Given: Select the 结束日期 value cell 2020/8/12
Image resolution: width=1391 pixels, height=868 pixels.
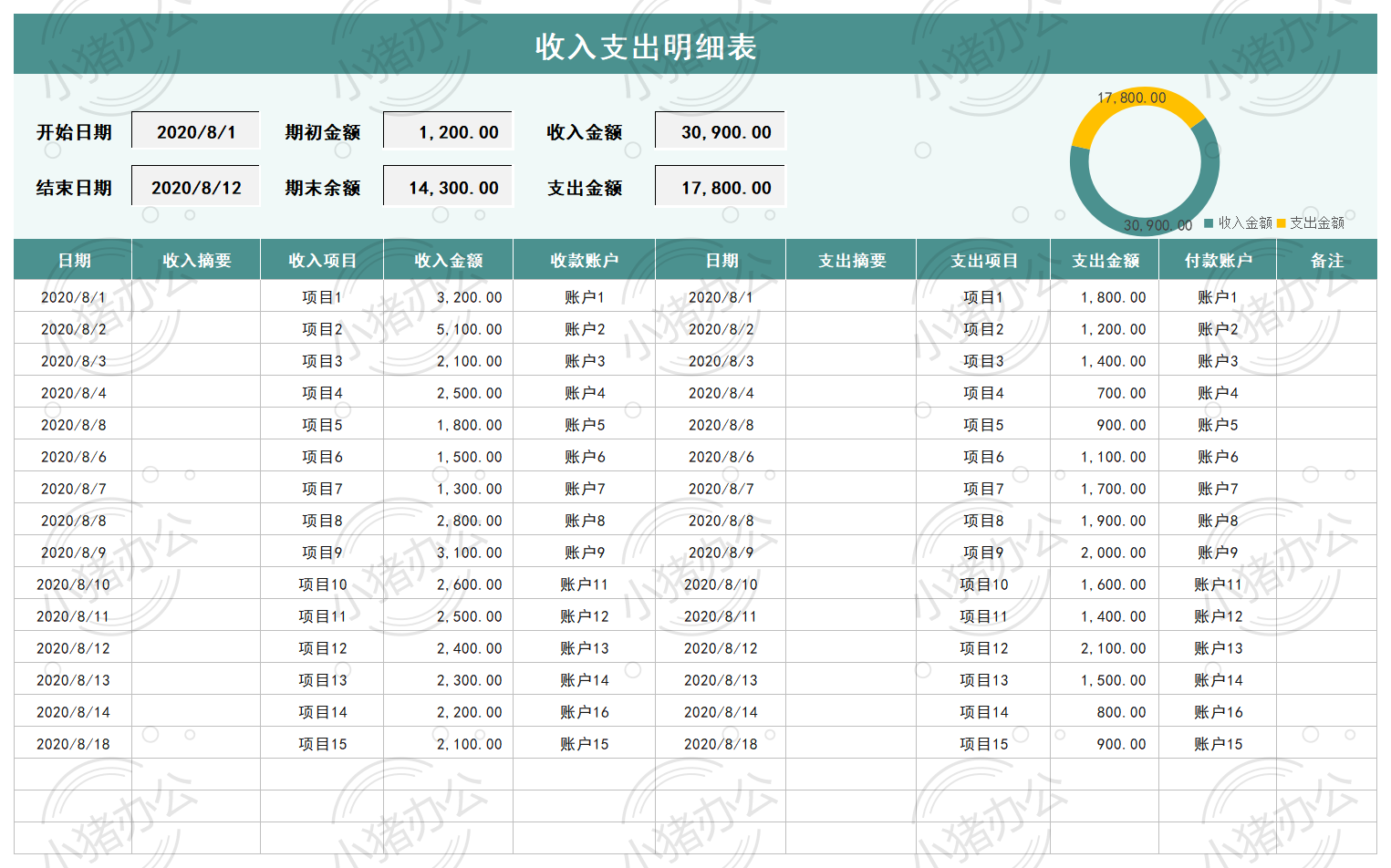Looking at the screenshot, I should (x=196, y=186).
